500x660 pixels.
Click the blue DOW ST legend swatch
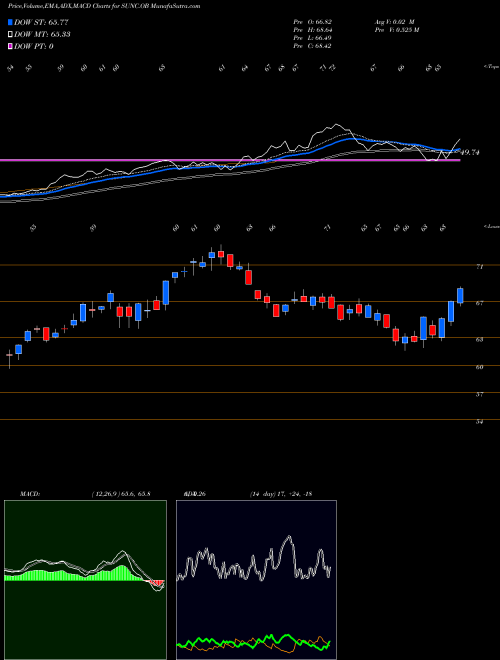11,22
